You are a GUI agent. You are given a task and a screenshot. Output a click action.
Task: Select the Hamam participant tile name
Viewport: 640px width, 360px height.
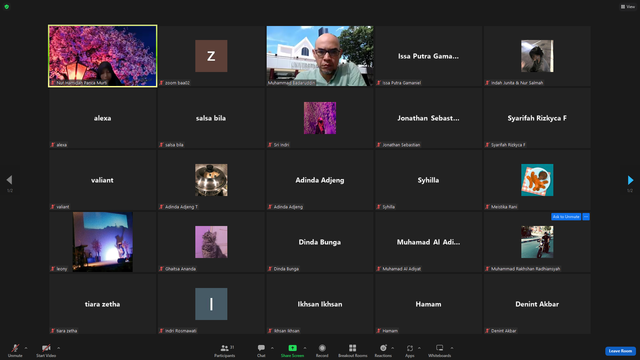pyautogui.click(x=428, y=304)
